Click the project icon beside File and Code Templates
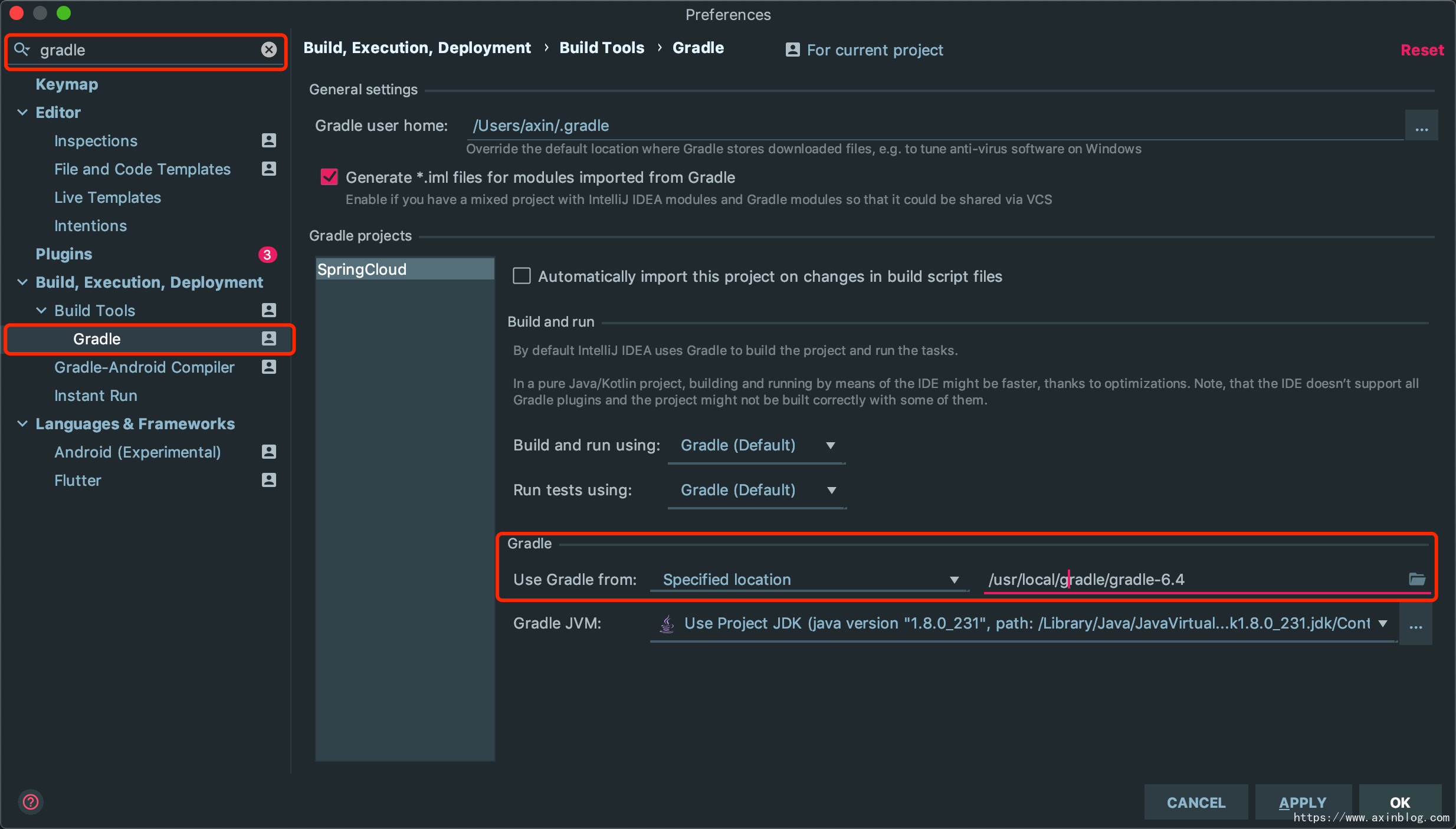Screen dimensions: 1456x829 point(269,169)
